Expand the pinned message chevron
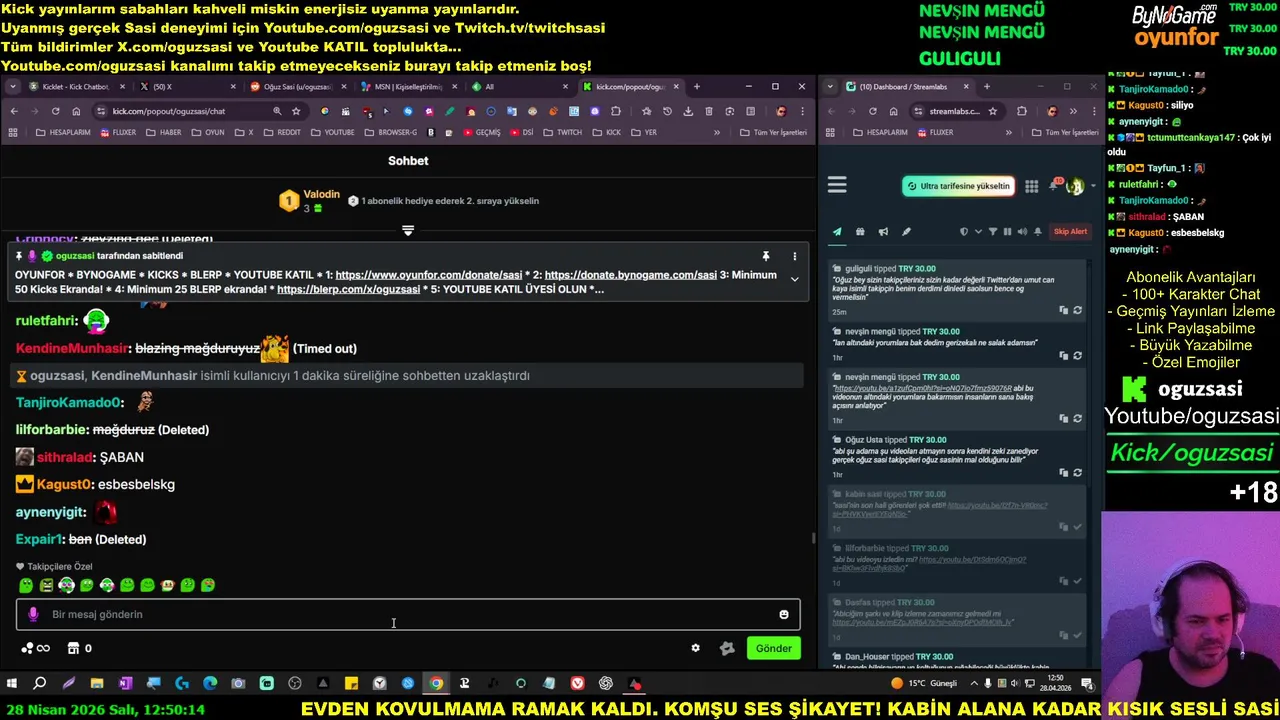The width and height of the screenshot is (1280, 720). [795, 279]
